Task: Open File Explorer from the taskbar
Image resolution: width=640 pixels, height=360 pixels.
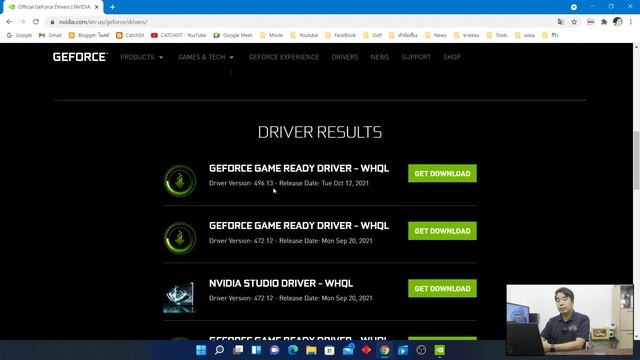Action: click(x=311, y=350)
